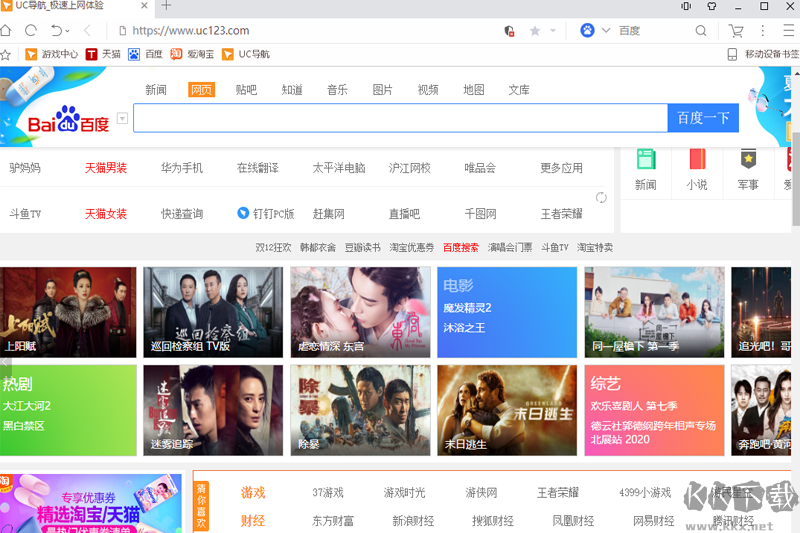800x533 pixels.
Task: Open a new tab with plus button
Action: (166, 6)
